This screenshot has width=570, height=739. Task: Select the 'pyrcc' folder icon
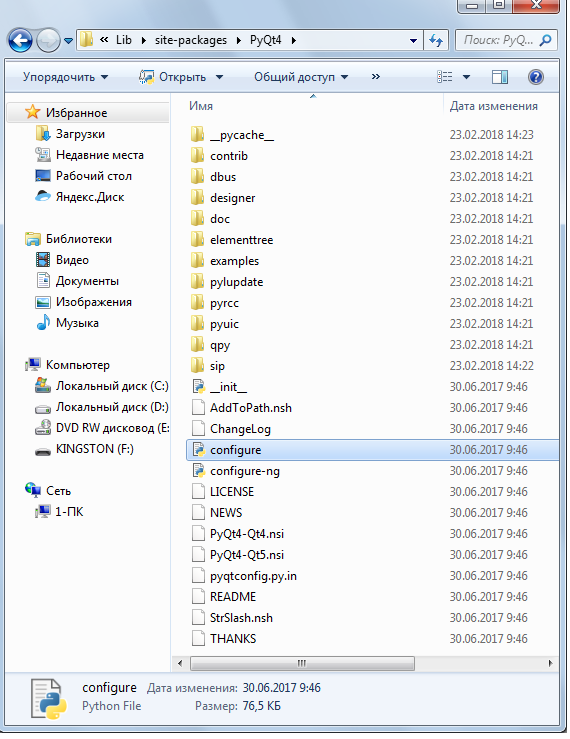(198, 302)
